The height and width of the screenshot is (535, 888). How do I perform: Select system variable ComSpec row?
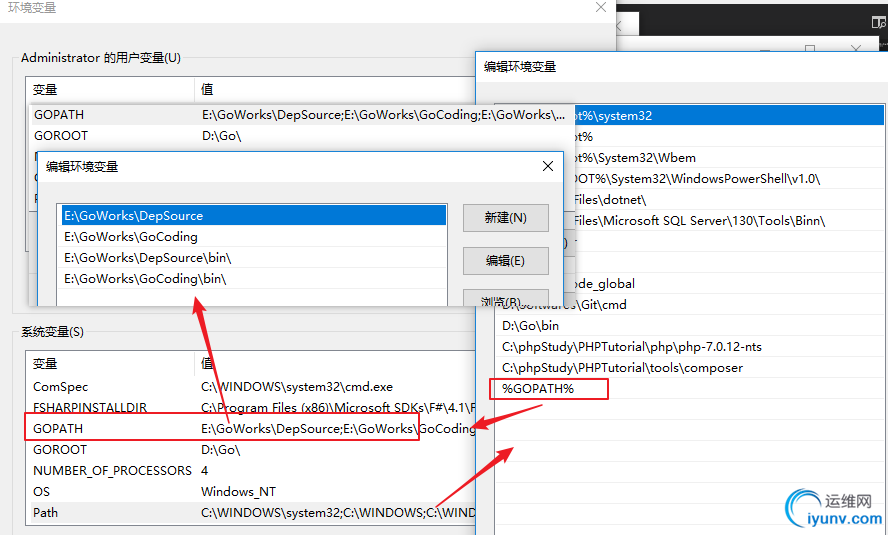[x=250, y=387]
